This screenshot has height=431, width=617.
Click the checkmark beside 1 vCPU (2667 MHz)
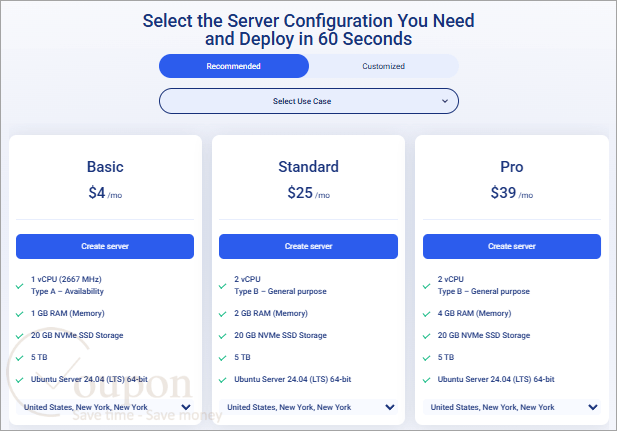pos(20,286)
